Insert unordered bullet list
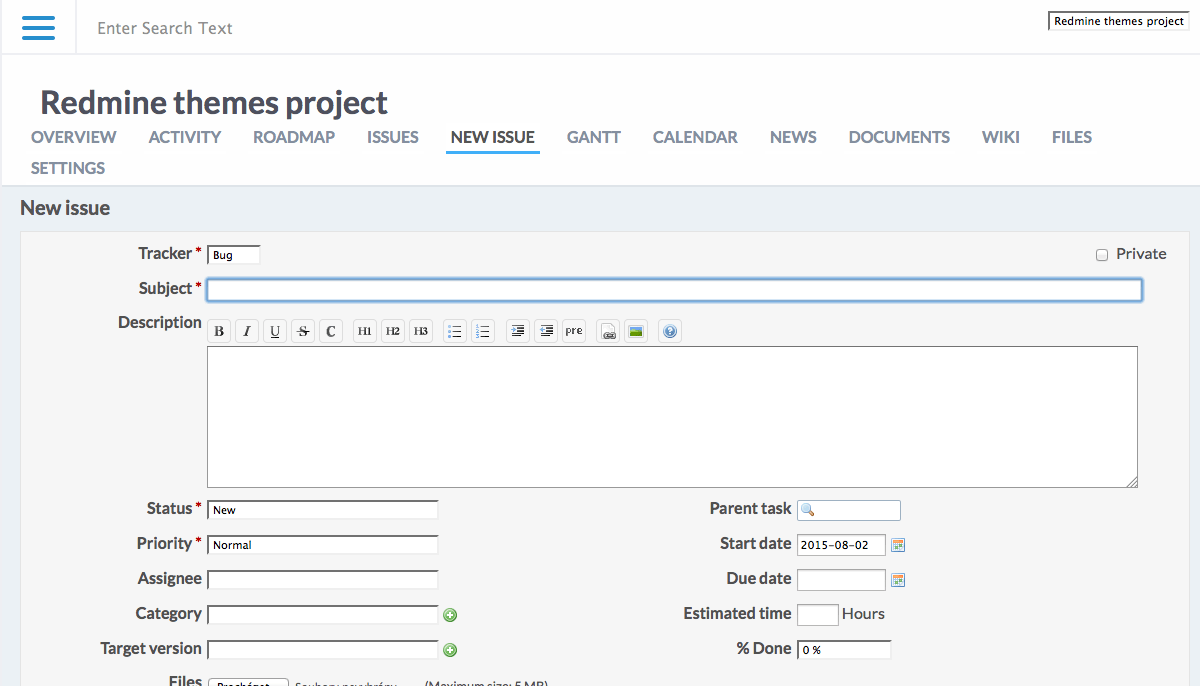This screenshot has width=1200, height=686. (x=455, y=331)
